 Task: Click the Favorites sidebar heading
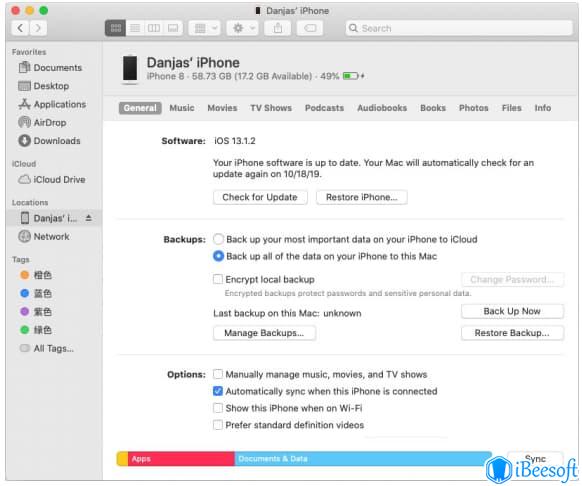[x=29, y=52]
